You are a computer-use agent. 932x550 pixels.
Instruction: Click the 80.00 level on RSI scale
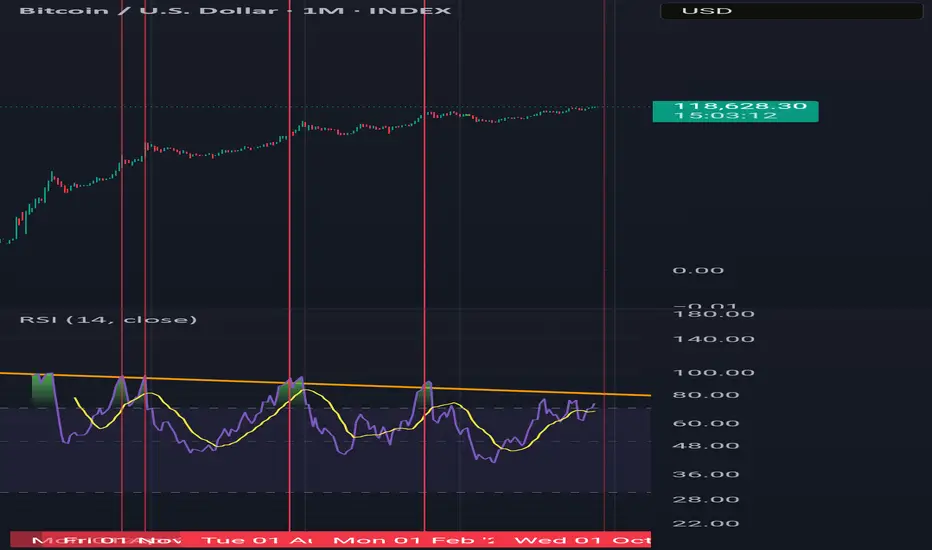(706, 395)
